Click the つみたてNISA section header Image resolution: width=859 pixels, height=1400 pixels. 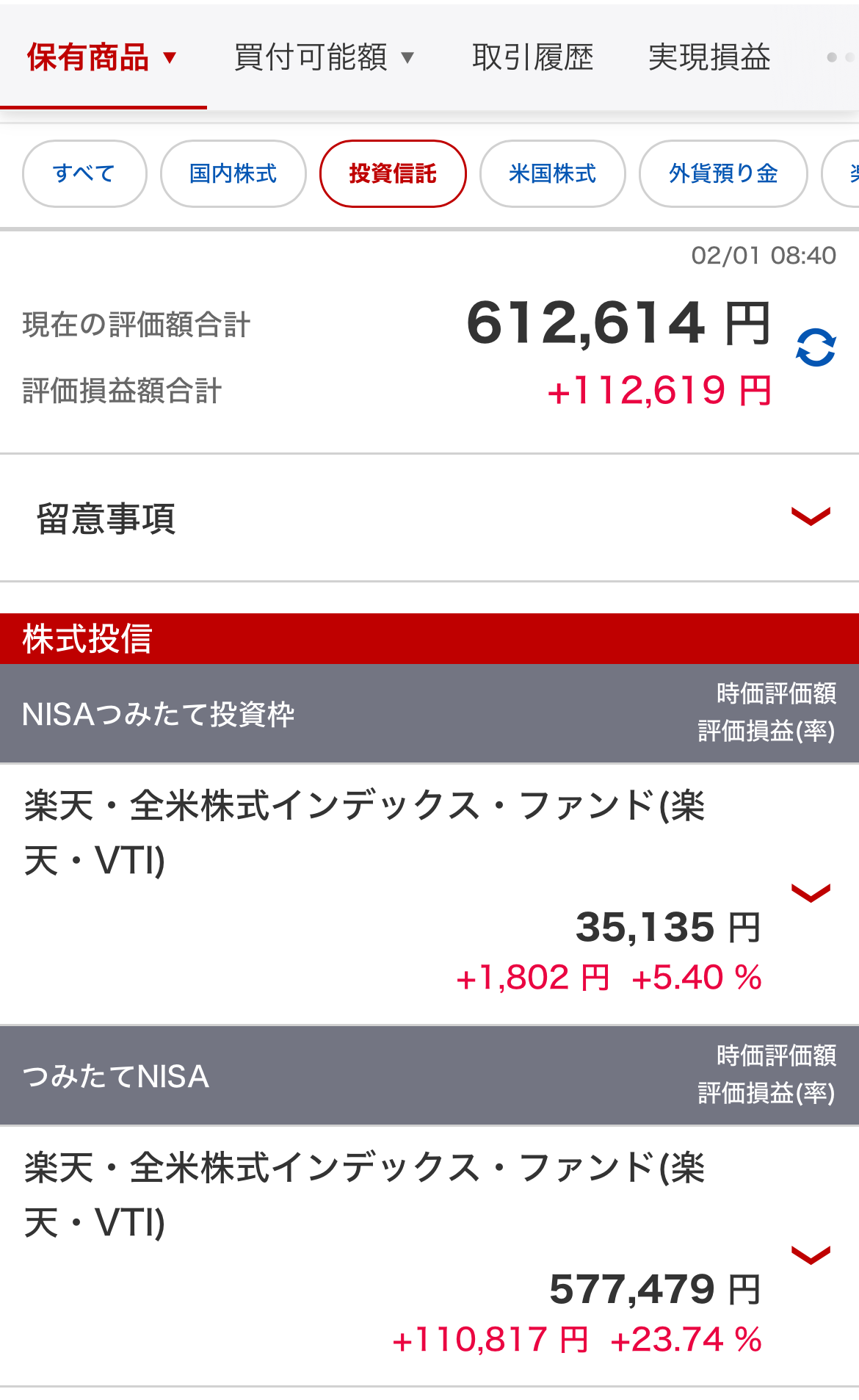(429, 1076)
